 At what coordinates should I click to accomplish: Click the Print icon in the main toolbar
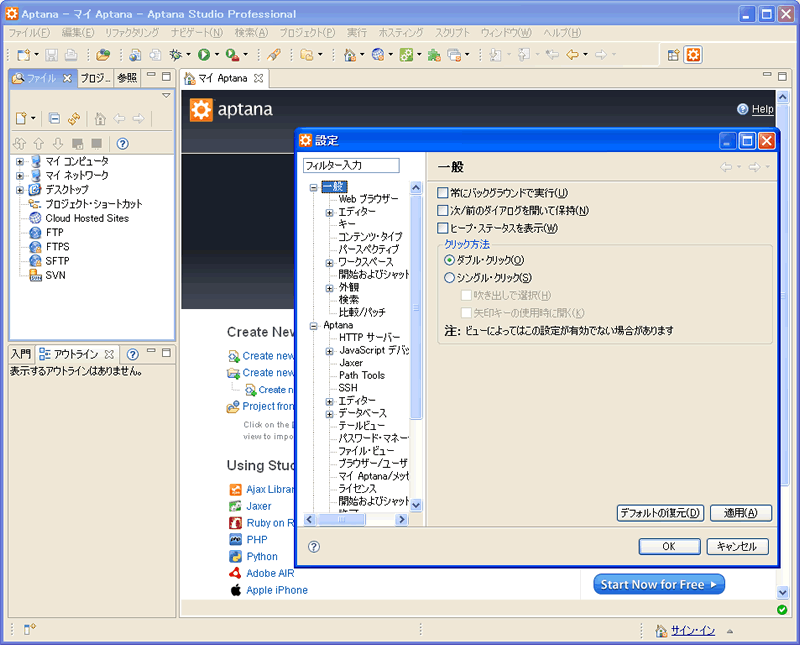tap(71, 55)
